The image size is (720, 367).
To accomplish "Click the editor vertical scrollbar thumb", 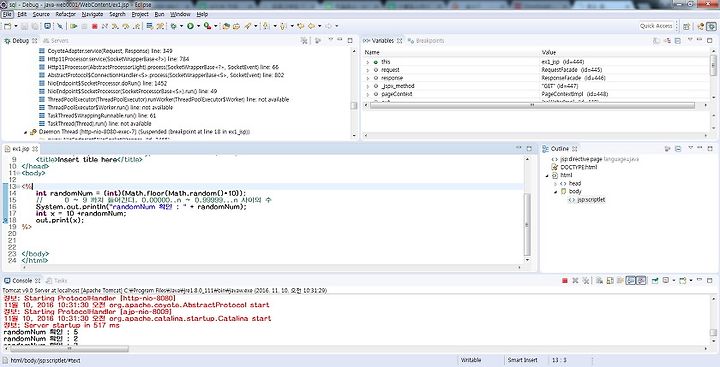I will click(527, 224).
